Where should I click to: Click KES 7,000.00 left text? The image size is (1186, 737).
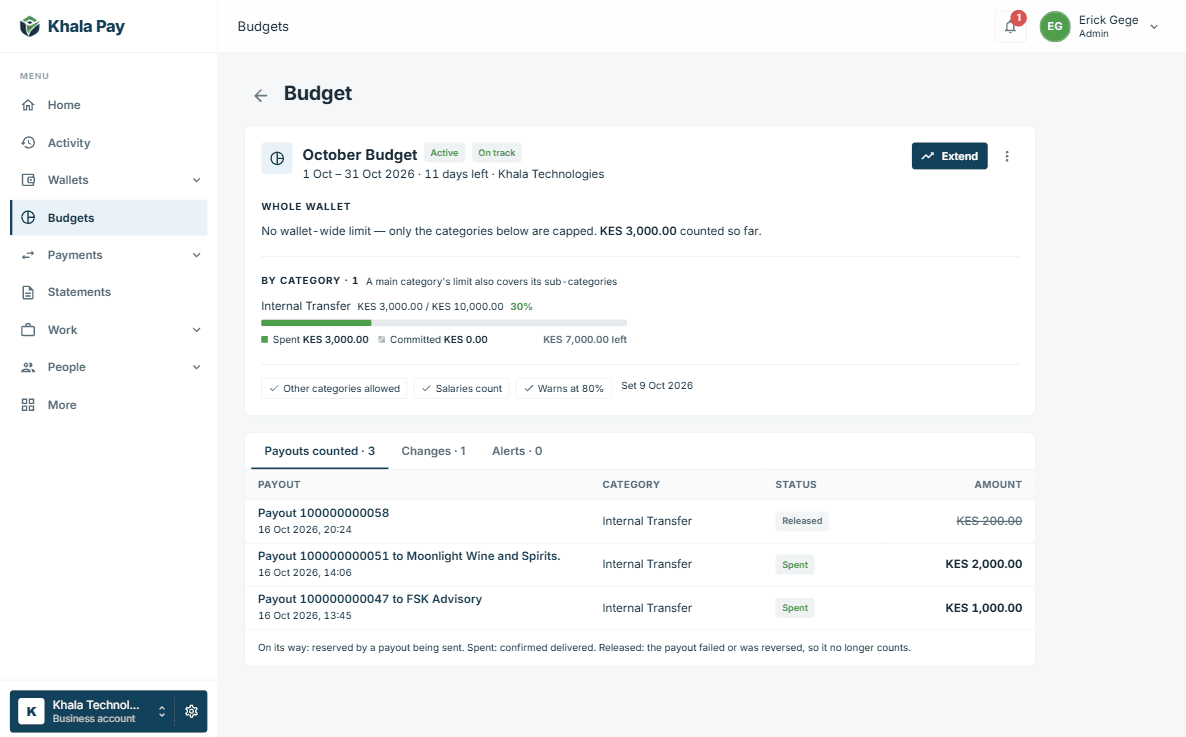click(585, 340)
